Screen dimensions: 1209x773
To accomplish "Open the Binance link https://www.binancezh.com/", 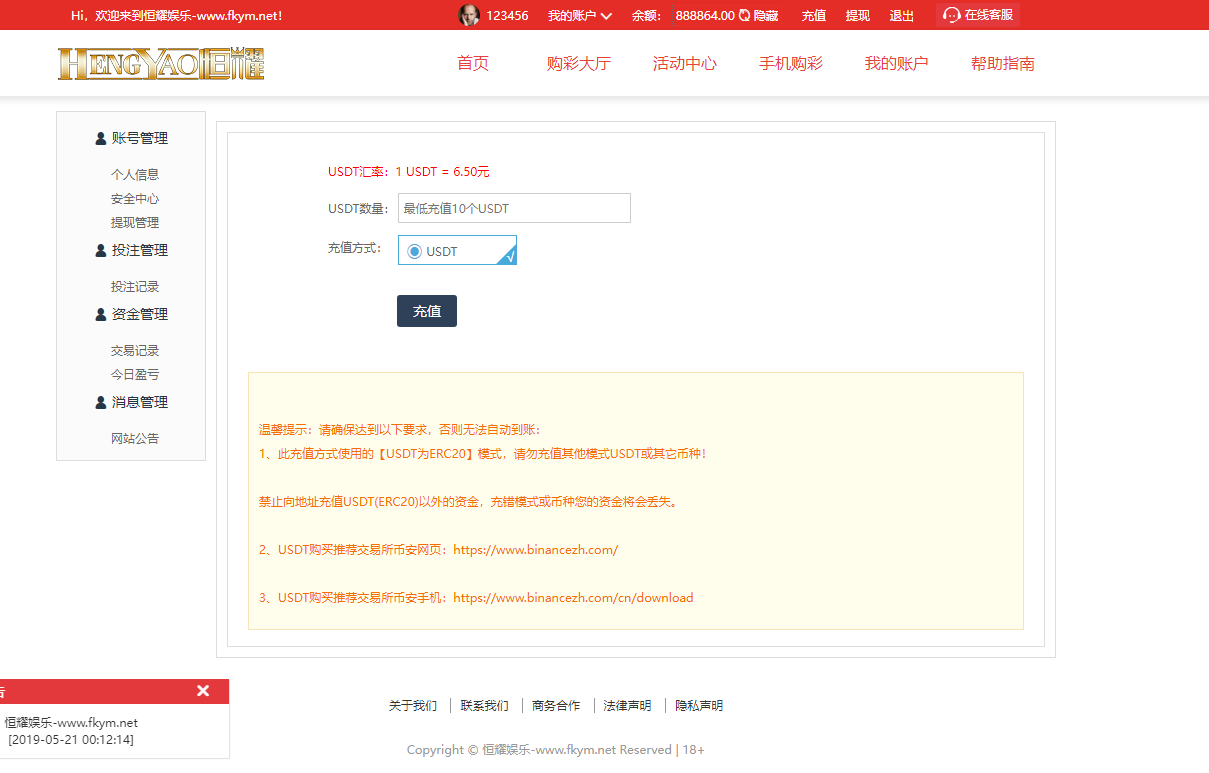I will [x=535, y=549].
